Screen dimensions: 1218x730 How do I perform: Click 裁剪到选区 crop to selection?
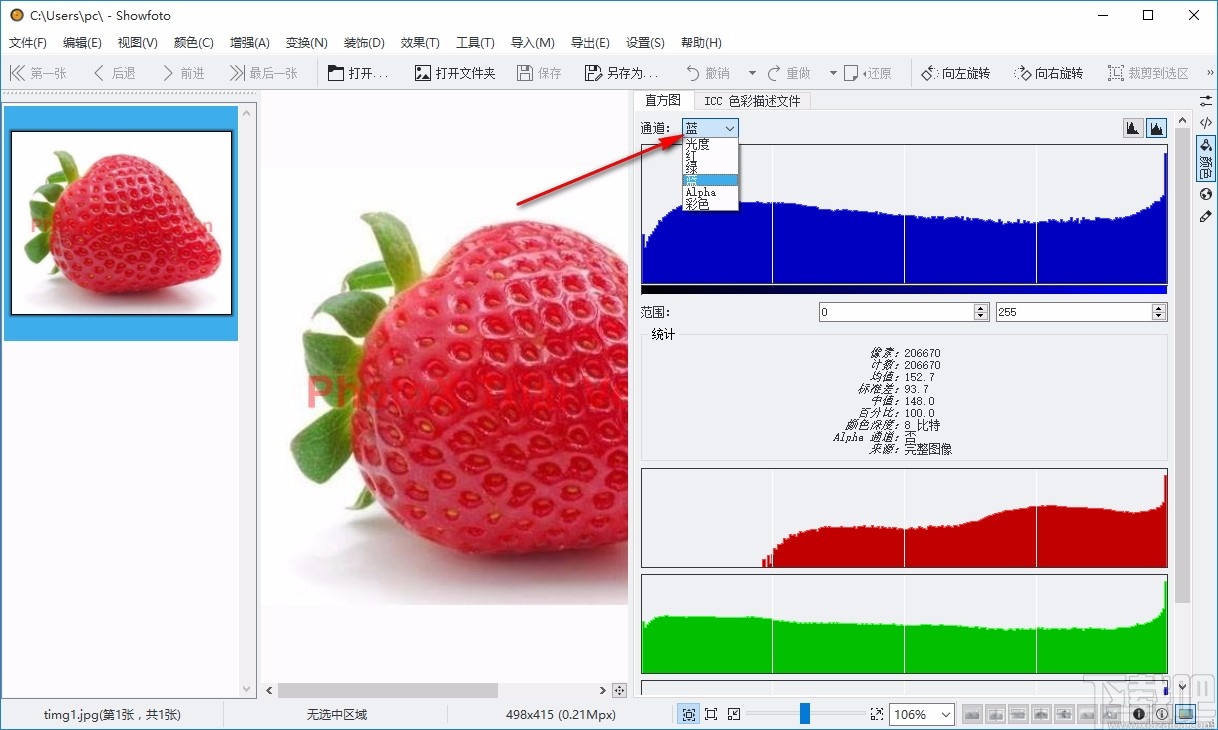[x=1148, y=73]
